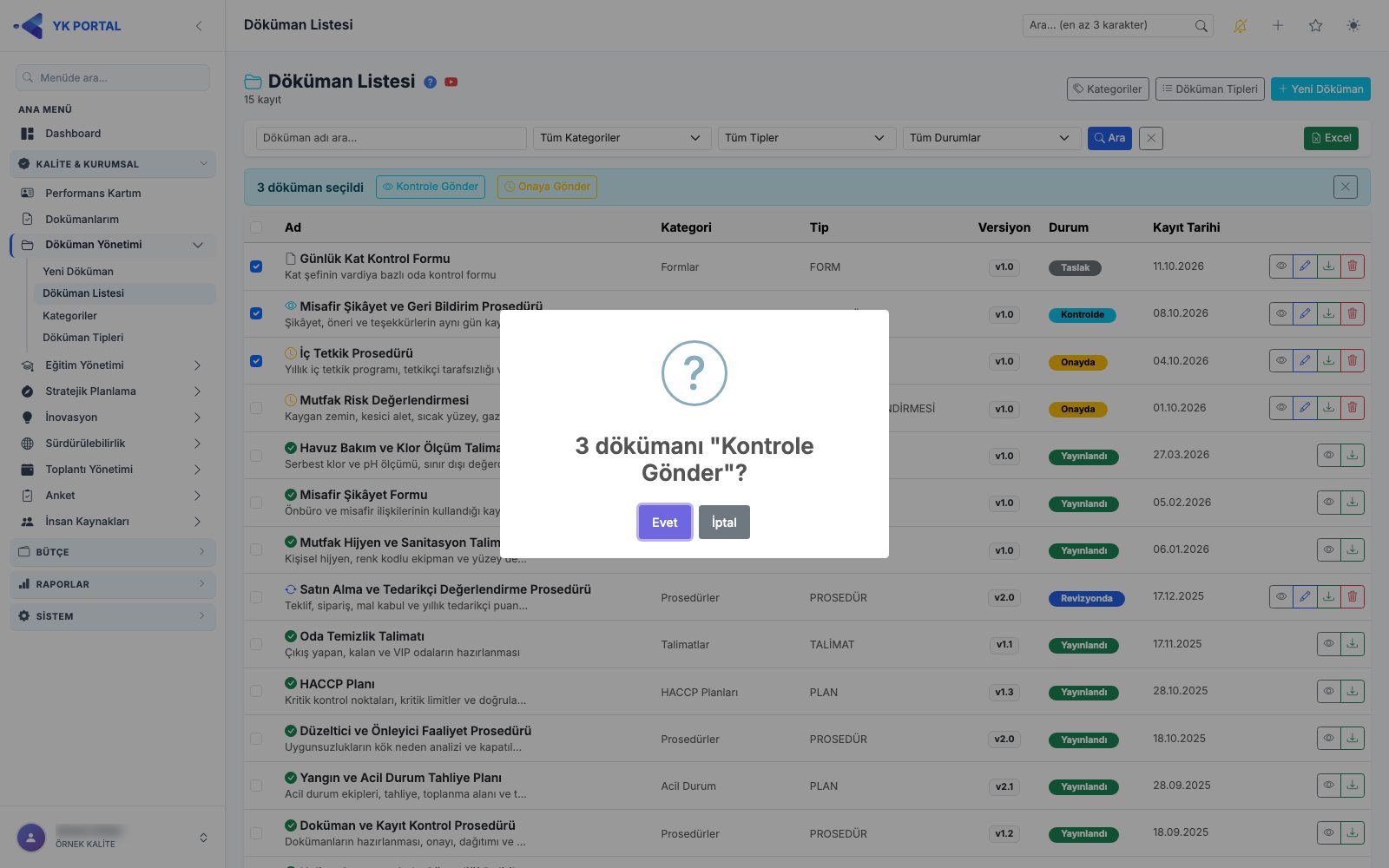The height and width of the screenshot is (868, 1389).
Task: Click the Yeni Döküman button
Action: pos(1320,89)
